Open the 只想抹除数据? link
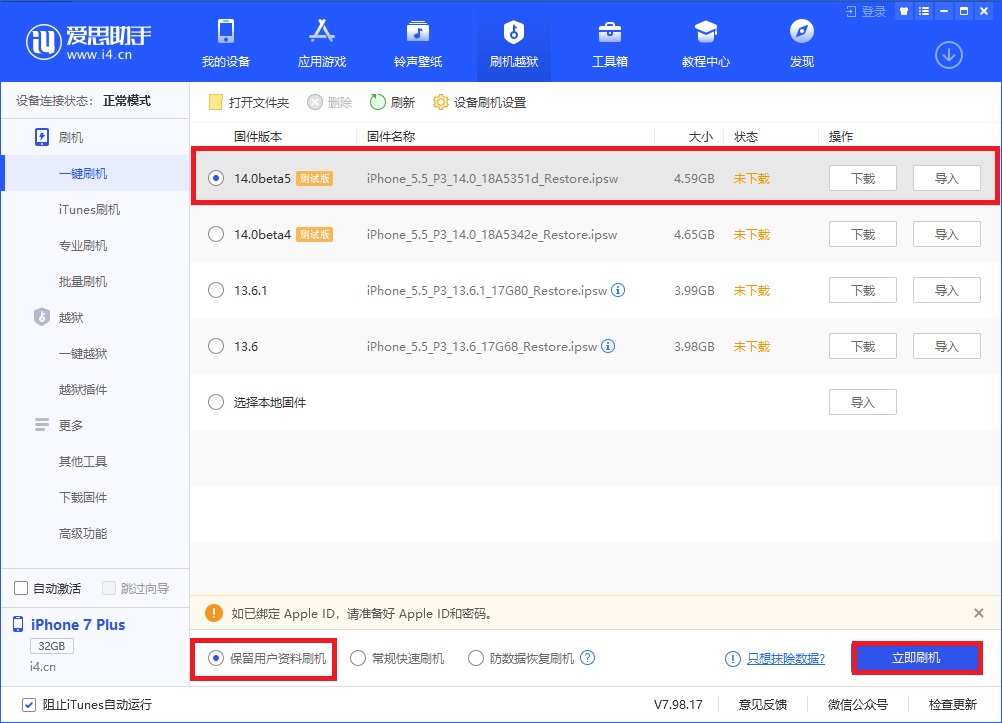 [x=786, y=658]
